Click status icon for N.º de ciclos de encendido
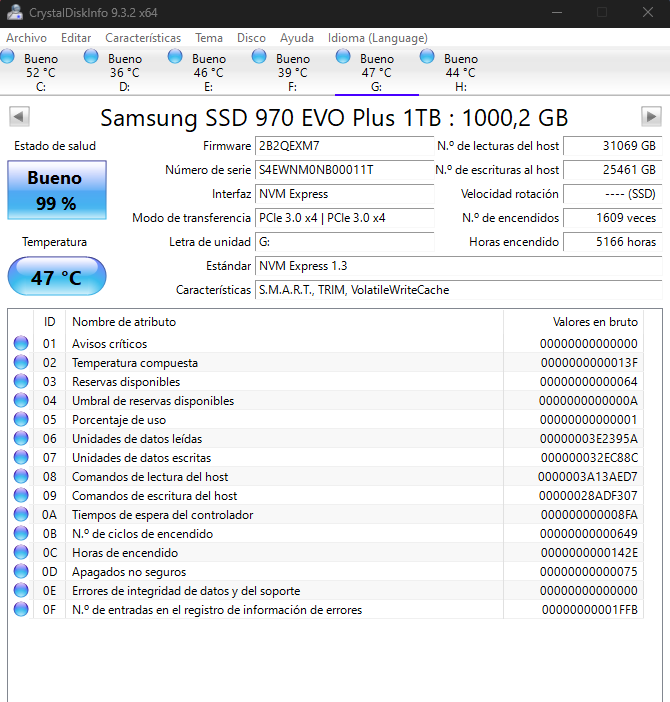670x702 pixels. click(21, 534)
